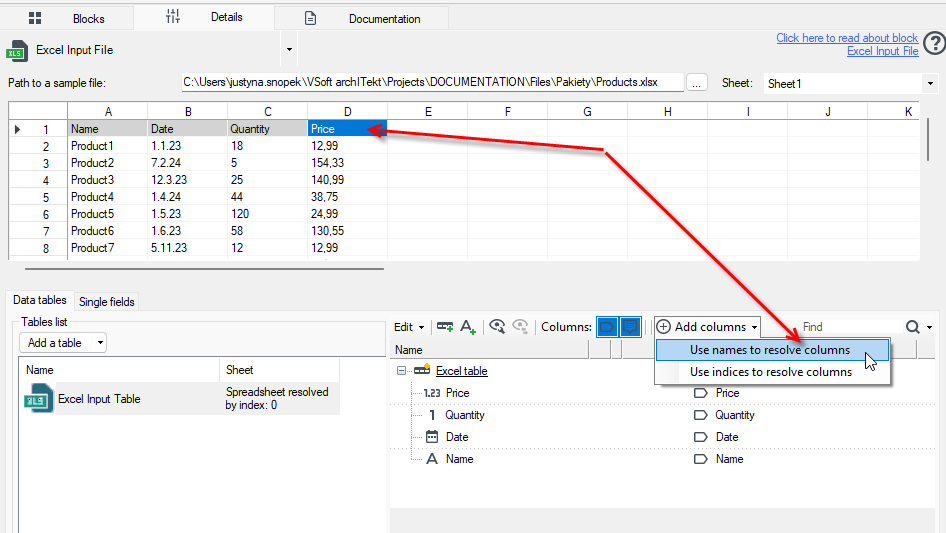Screen dimensions: 946x533
Task: Click 'Spreadsheet resolved by index: 0' cell
Action: 279,398
